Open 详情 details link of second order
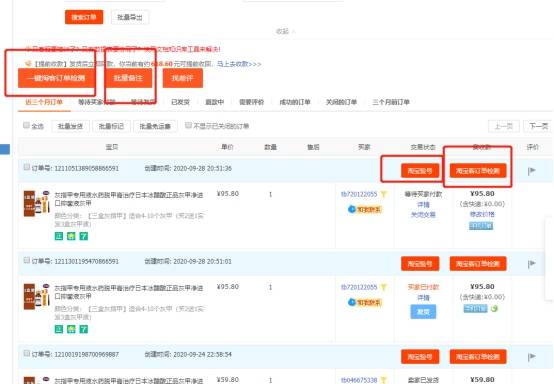Viewport: 554px width, 384px height. point(423,298)
